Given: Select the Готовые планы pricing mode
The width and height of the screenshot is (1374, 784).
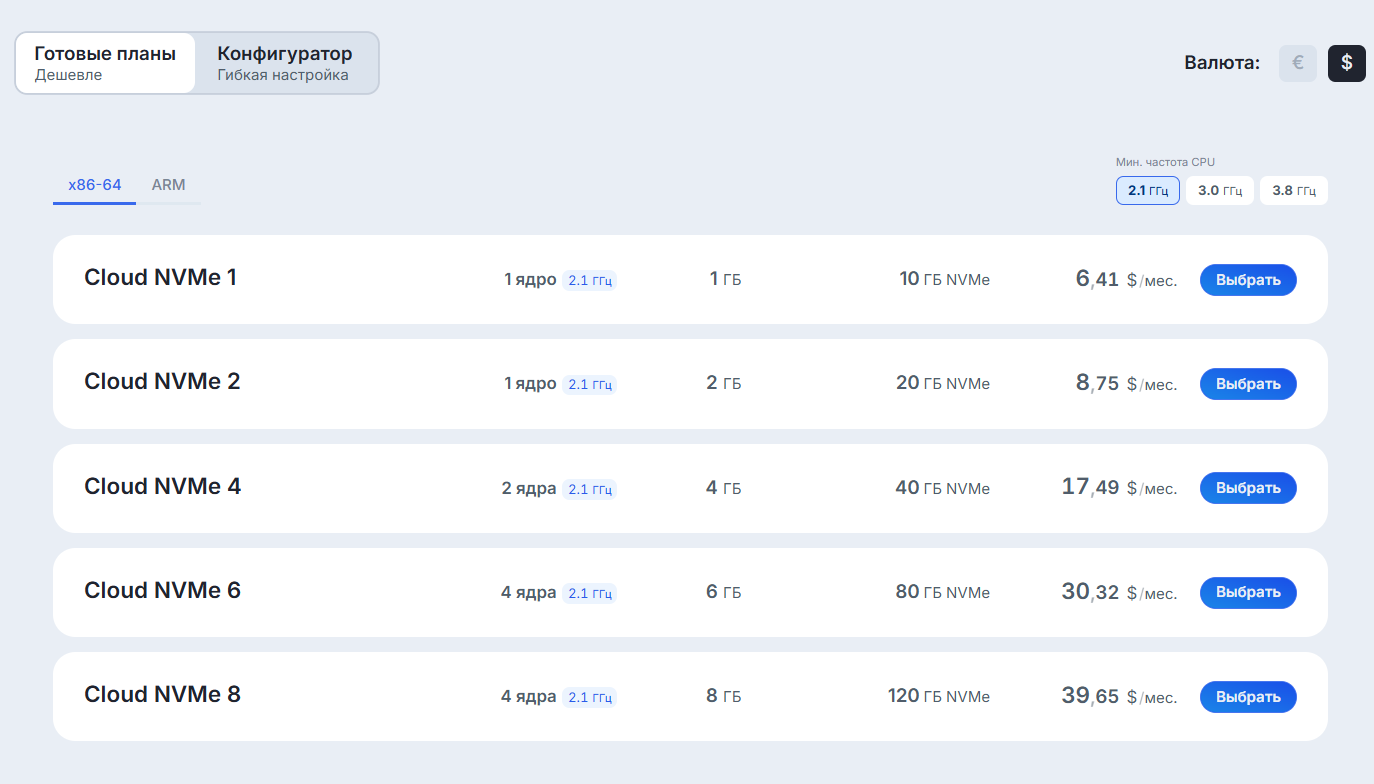Looking at the screenshot, I should pyautogui.click(x=105, y=63).
